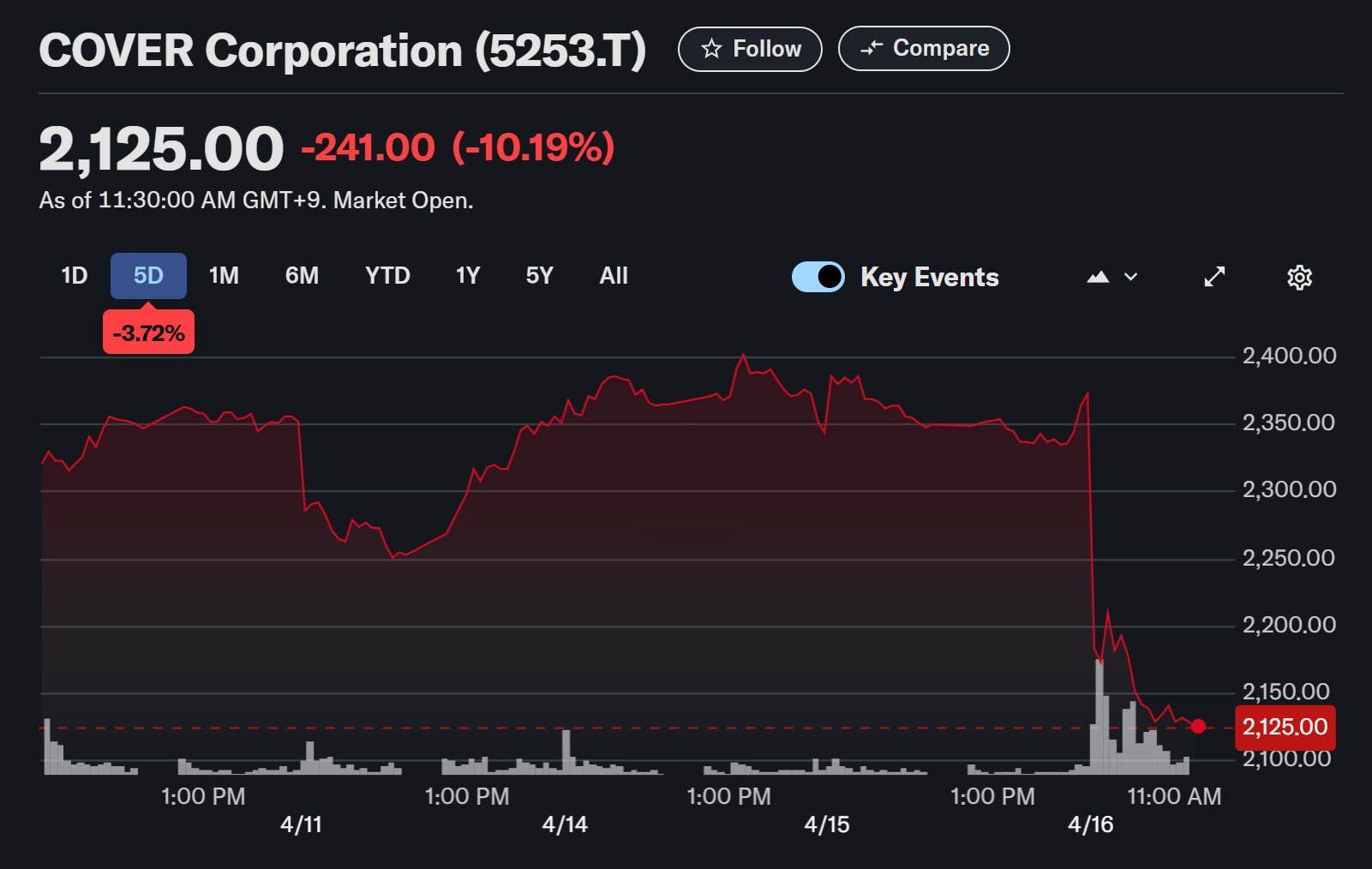Click the (-10.19%) percent change
Viewport: 1372px width, 869px height.
click(x=533, y=147)
